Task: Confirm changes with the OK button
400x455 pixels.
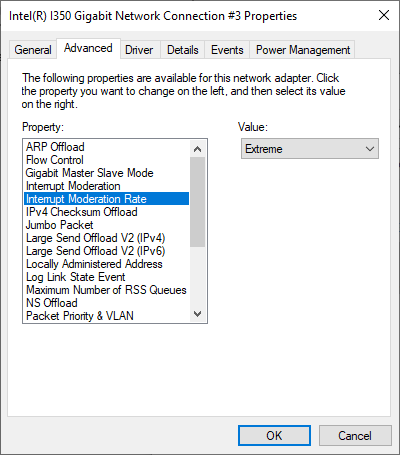Action: tap(274, 435)
